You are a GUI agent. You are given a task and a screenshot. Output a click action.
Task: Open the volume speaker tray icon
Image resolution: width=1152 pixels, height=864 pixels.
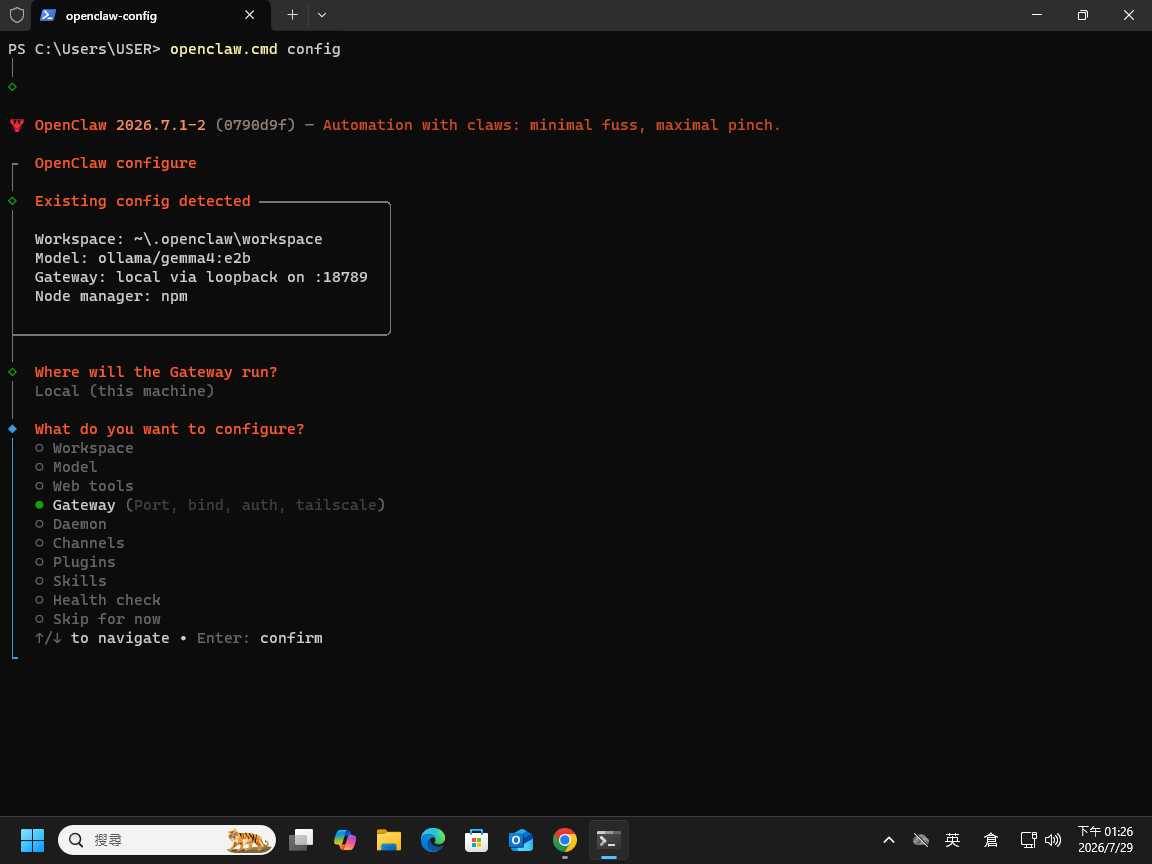pyautogui.click(x=1053, y=840)
